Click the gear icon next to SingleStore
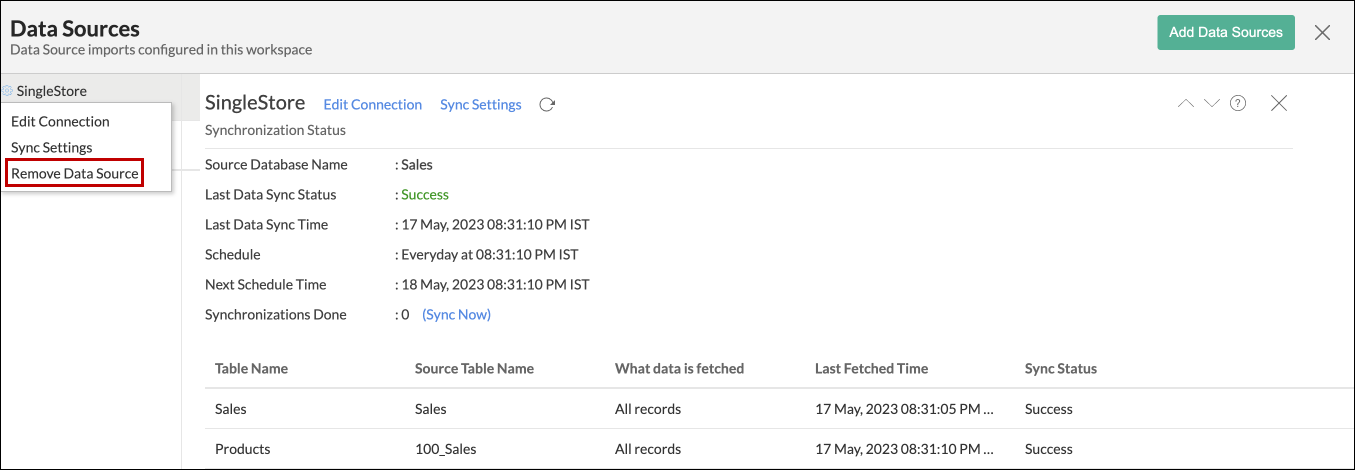 click(8, 91)
